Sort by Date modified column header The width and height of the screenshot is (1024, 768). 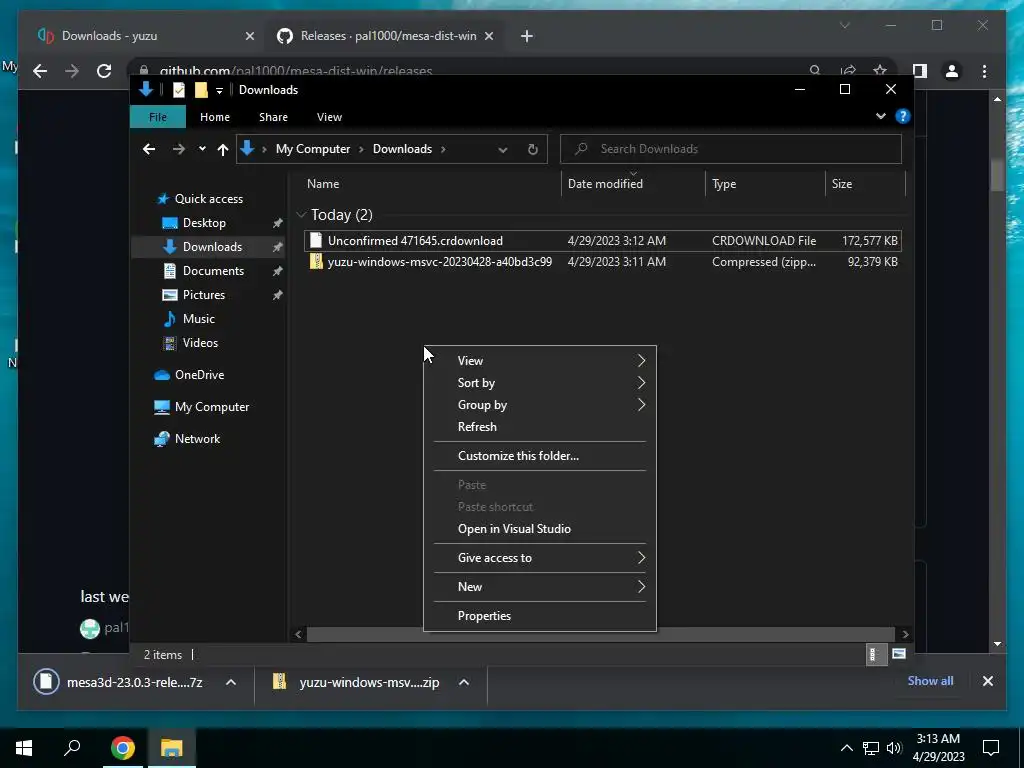pos(633,184)
